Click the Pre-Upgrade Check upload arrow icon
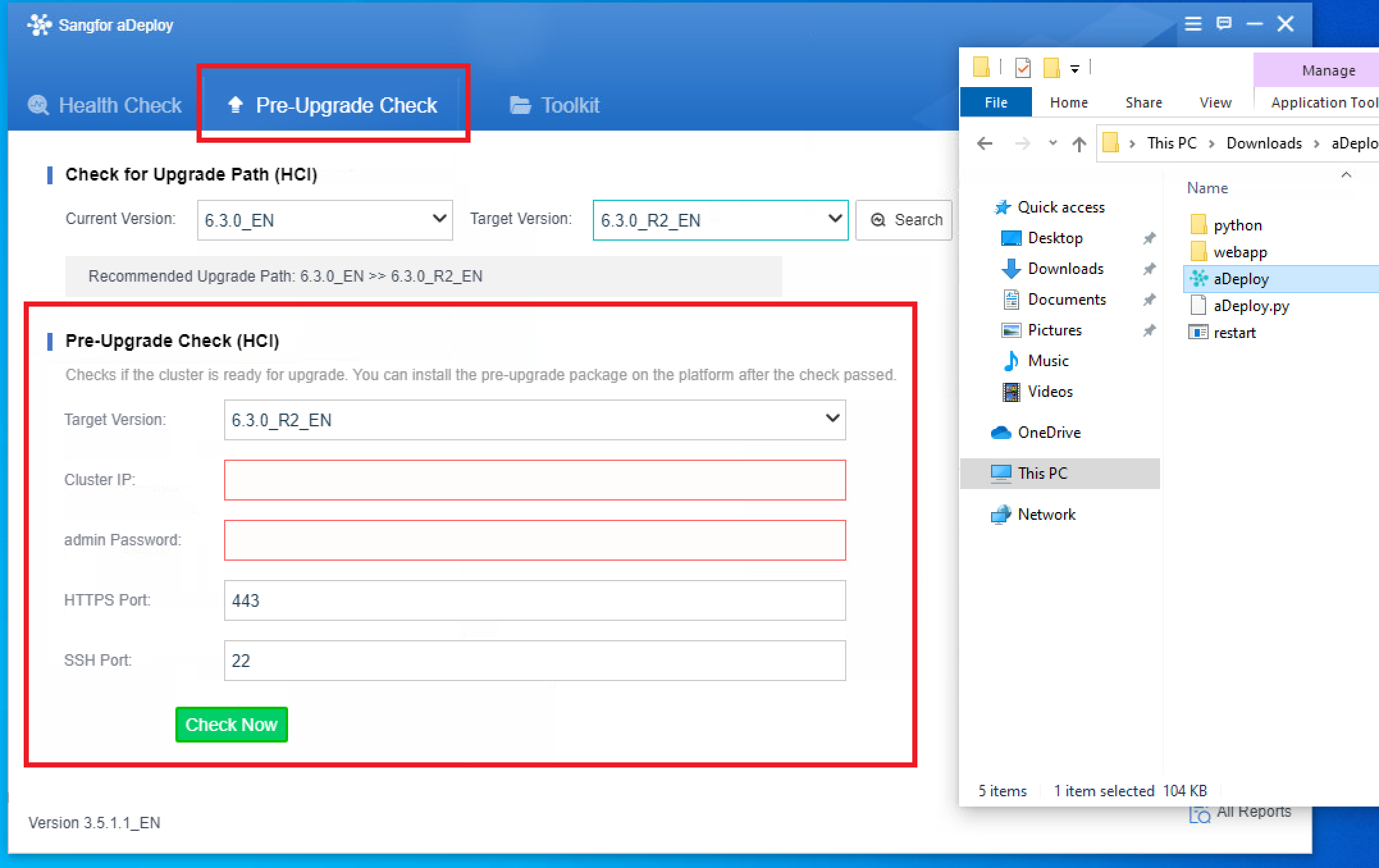This screenshot has width=1379, height=868. click(x=236, y=104)
